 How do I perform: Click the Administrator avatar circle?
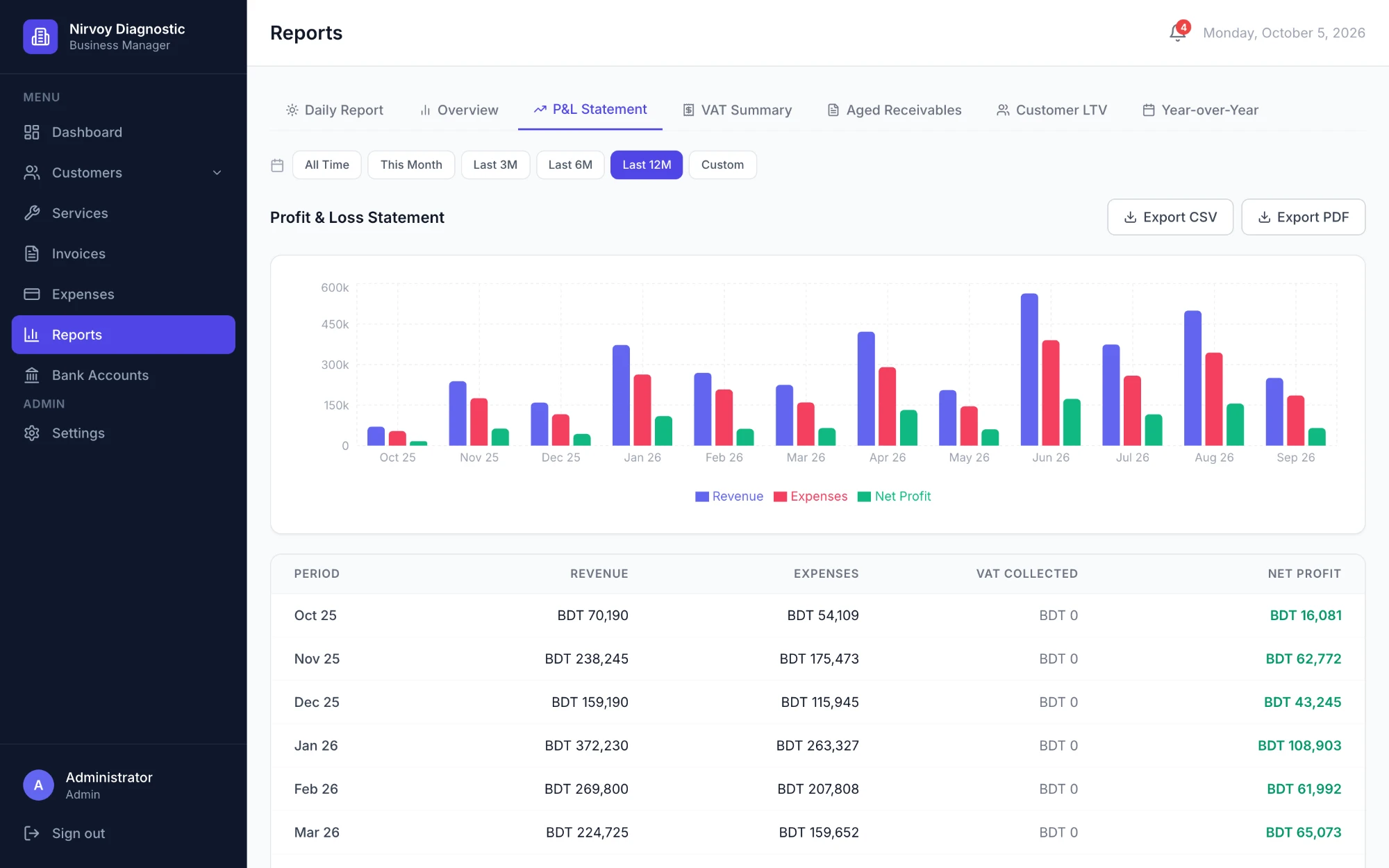coord(39,785)
